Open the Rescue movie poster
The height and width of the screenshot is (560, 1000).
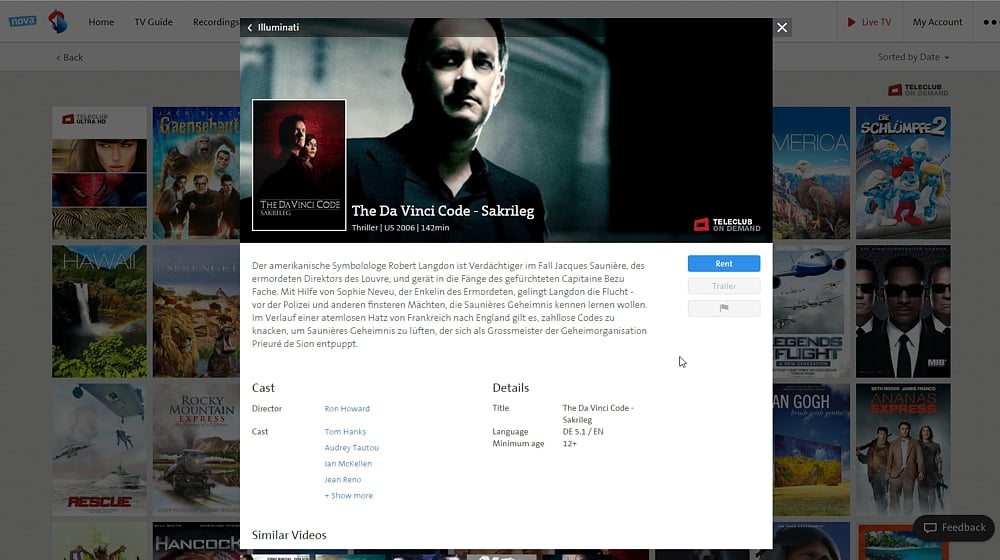pos(99,450)
